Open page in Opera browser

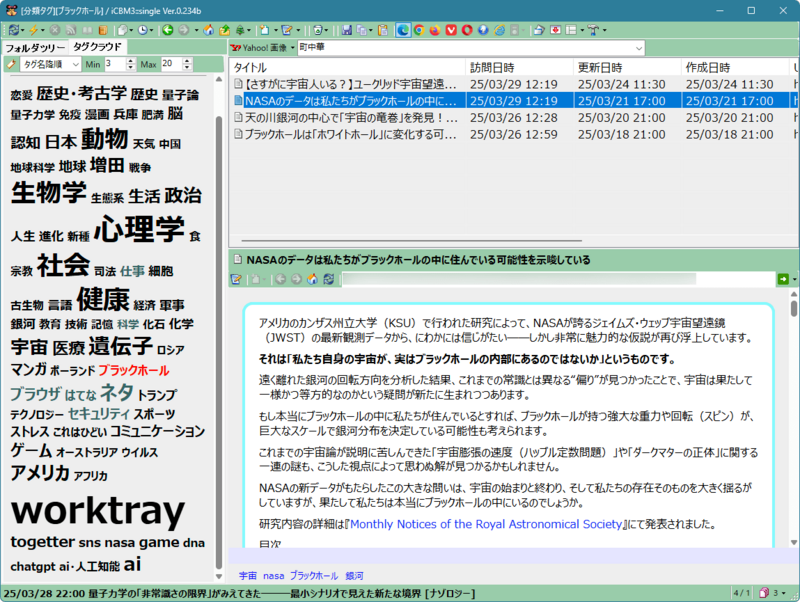[467, 30]
